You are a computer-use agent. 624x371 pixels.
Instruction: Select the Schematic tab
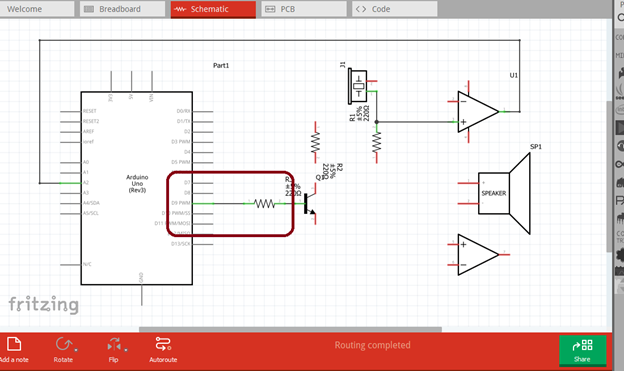[x=213, y=9]
